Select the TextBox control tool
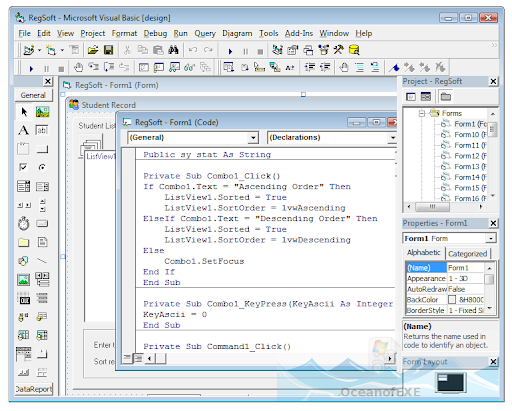This screenshot has height=411, width=512. tap(42, 130)
